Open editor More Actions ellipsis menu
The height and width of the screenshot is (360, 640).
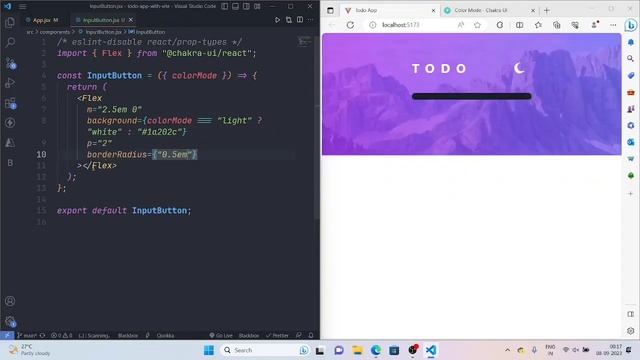click(311, 20)
